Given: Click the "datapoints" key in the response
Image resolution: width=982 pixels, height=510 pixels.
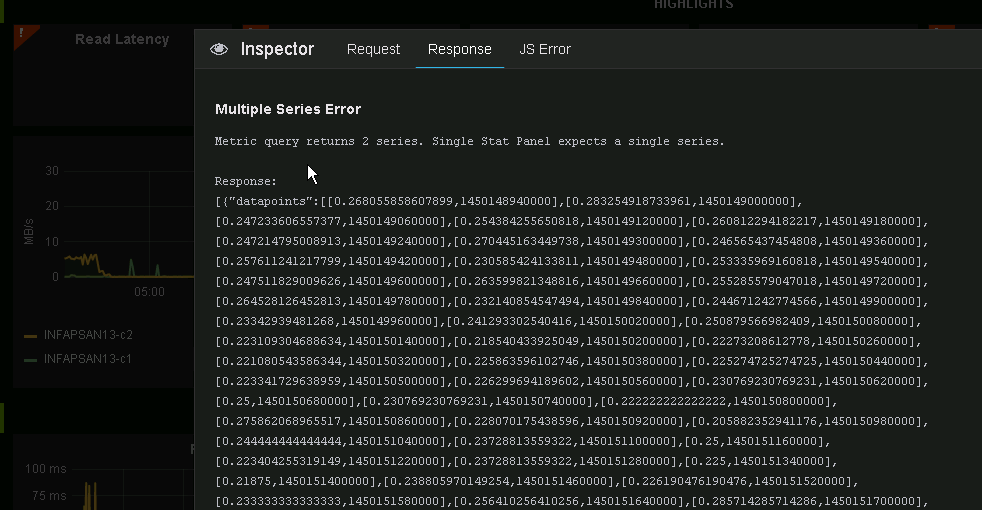Looking at the screenshot, I should 264,201.
